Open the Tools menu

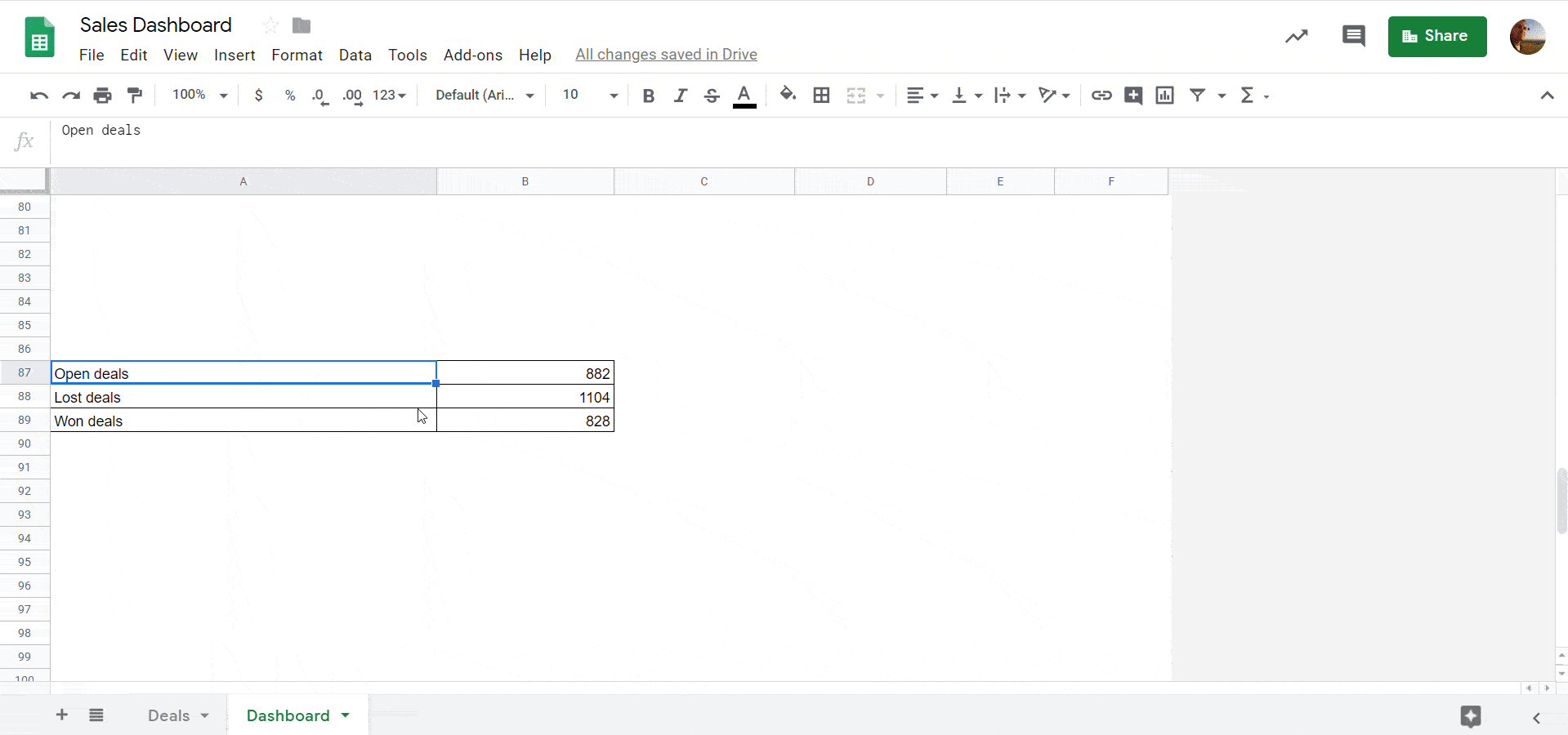click(x=408, y=55)
